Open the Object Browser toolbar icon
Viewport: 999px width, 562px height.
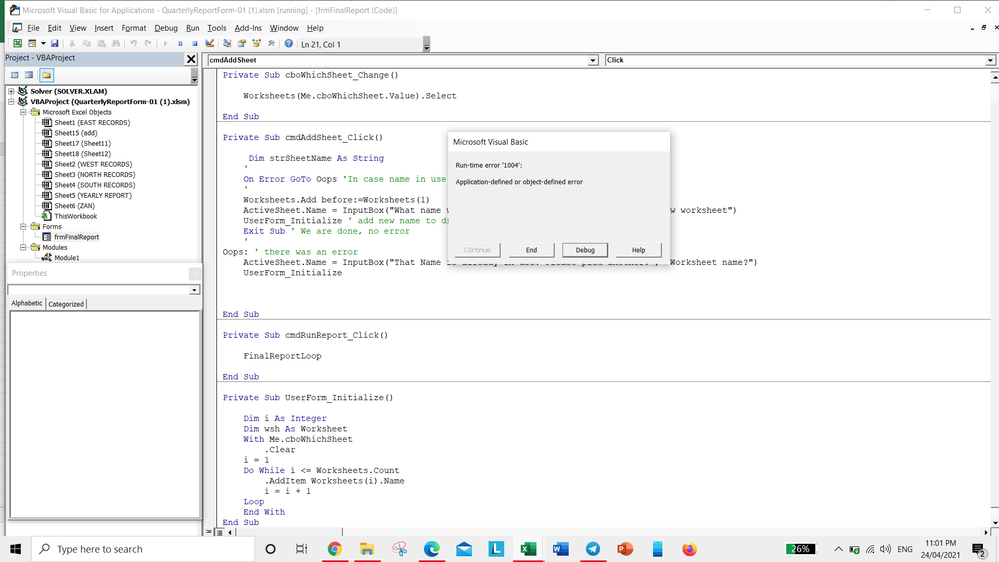257,44
